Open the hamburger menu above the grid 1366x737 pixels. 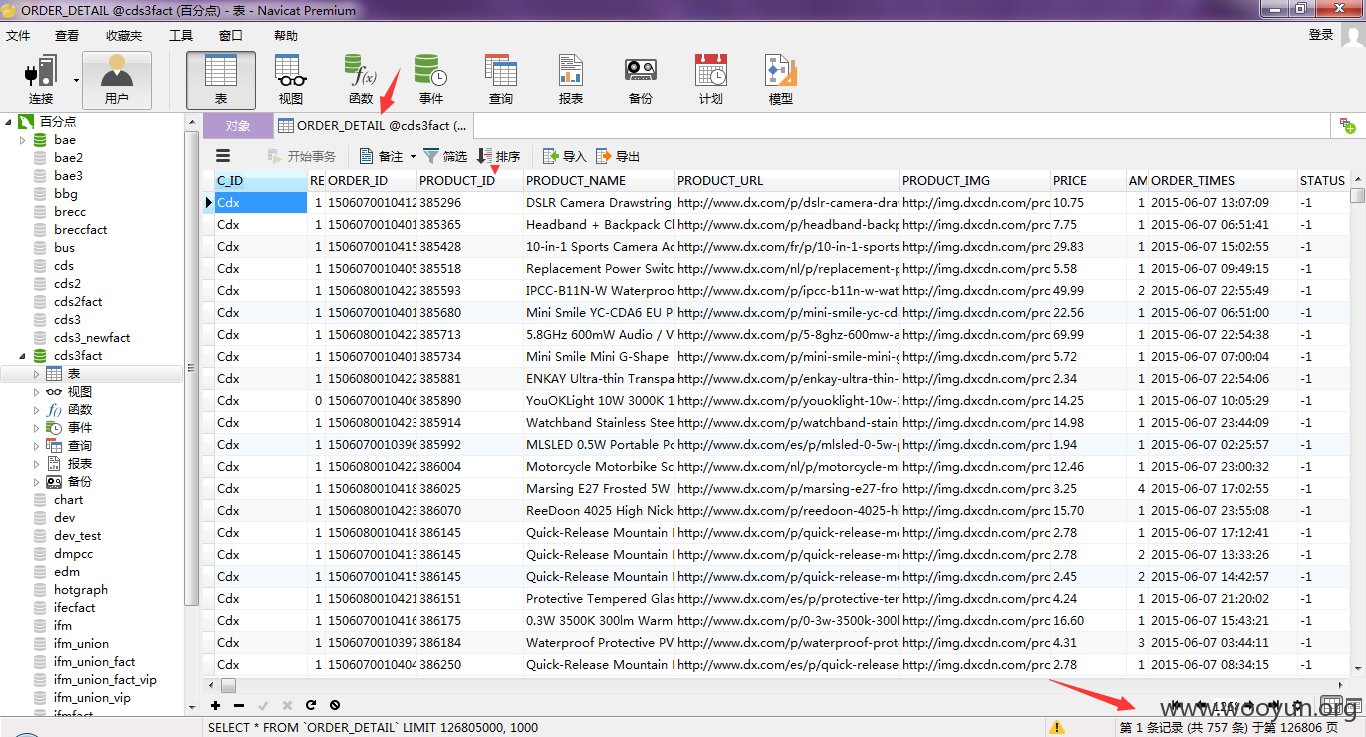[223, 156]
